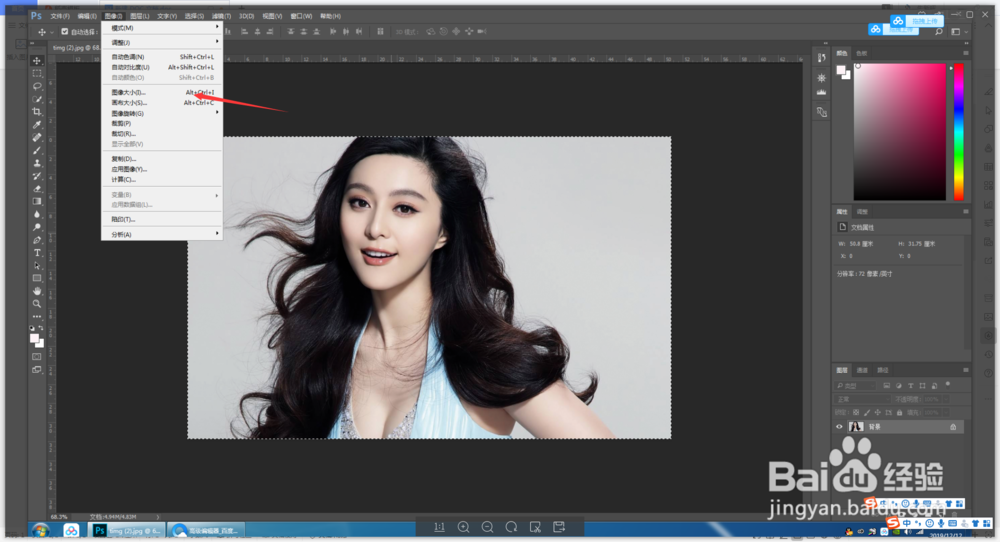Switch to the Paths (路径) tab
Screen dimensions: 1000x542
883,370
